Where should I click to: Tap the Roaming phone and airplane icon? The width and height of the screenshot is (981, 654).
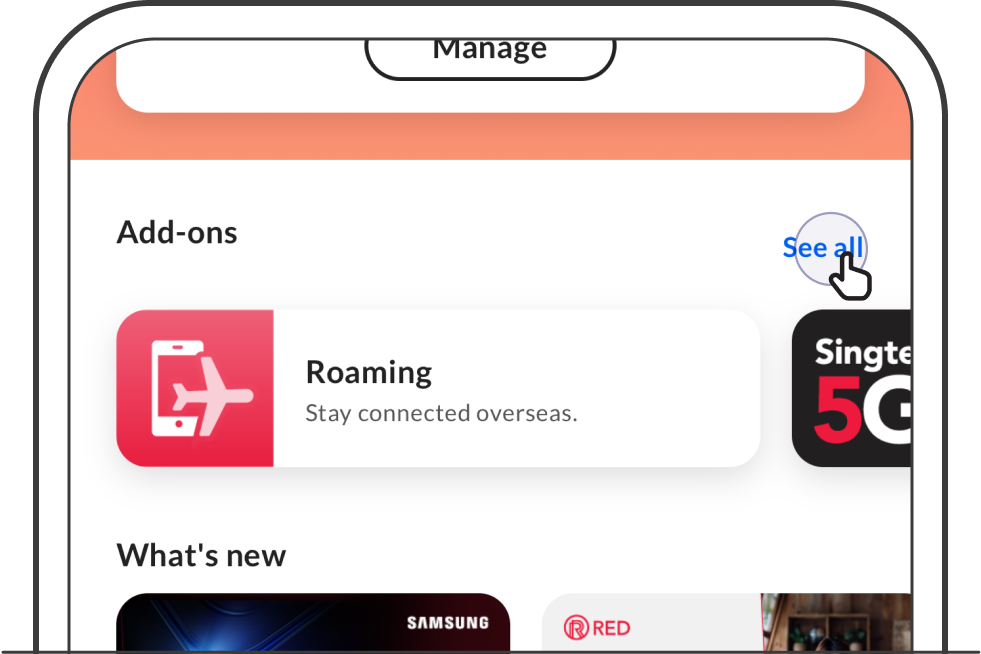point(195,388)
